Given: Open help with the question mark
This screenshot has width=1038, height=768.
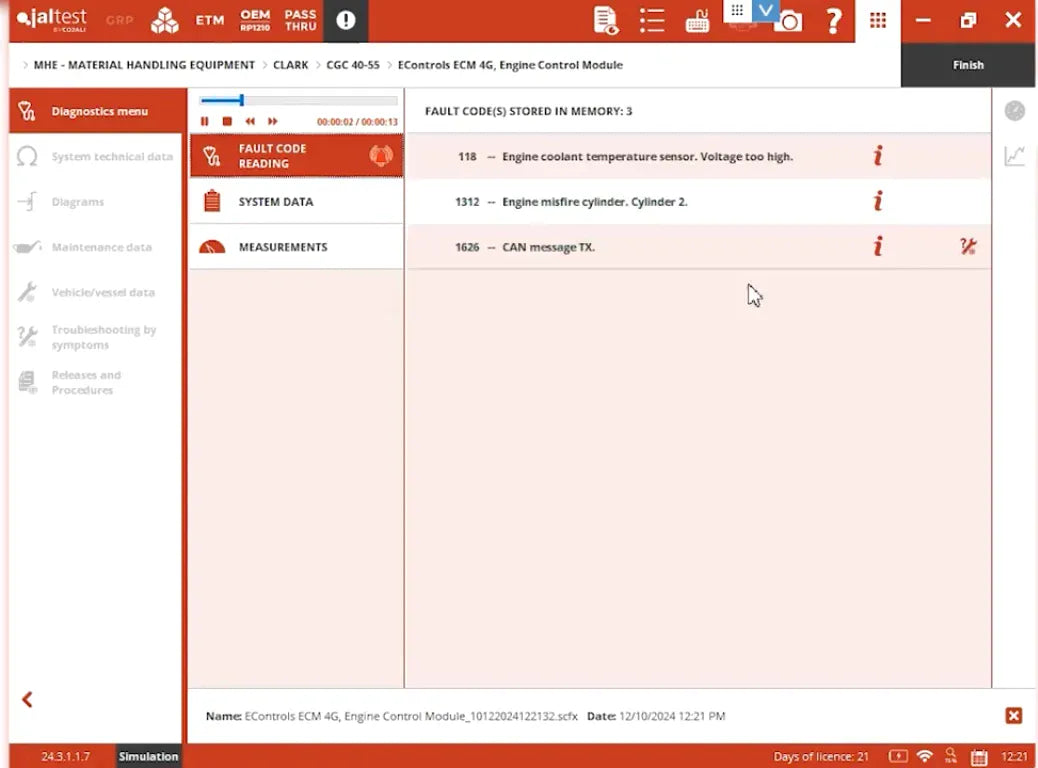Looking at the screenshot, I should point(833,20).
